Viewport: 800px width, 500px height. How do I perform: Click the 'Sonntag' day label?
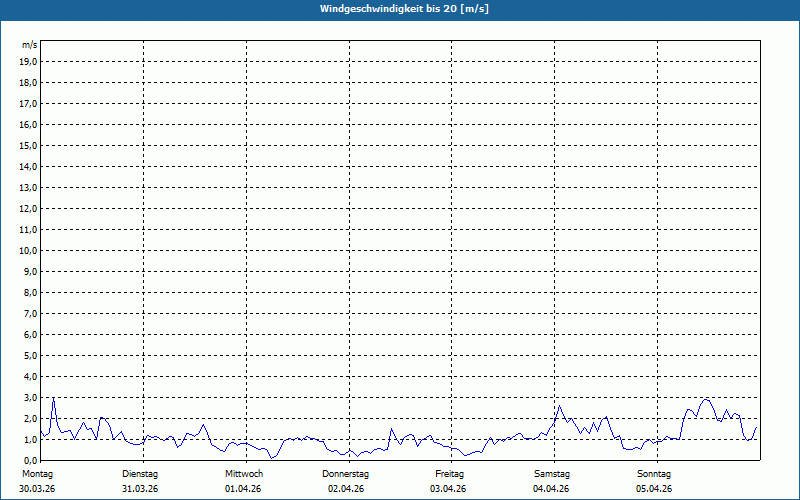(654, 474)
